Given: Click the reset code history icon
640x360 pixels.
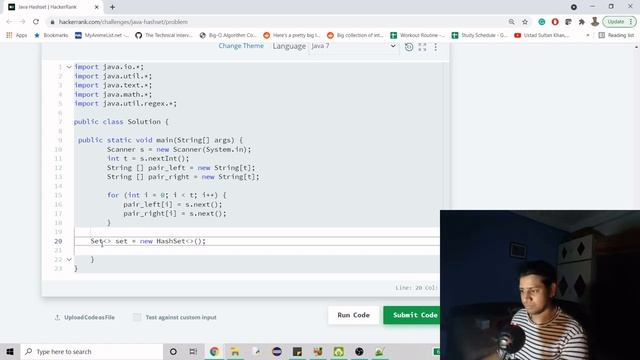Looking at the screenshot, I should point(409,47).
